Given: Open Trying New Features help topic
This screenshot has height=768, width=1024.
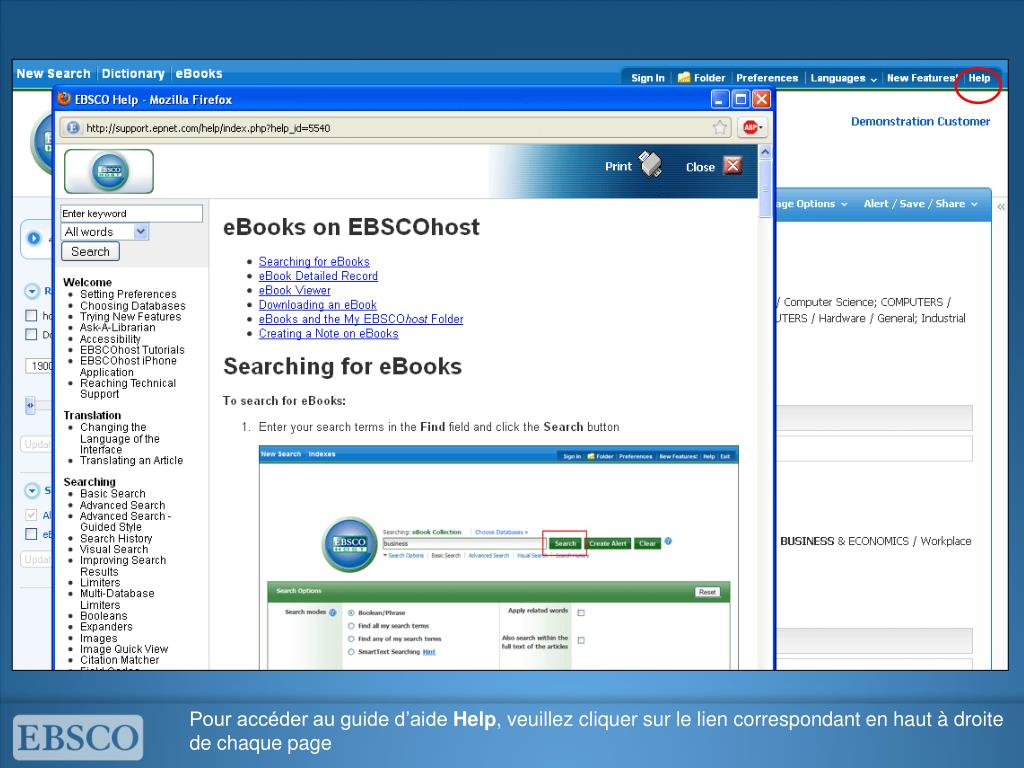Looking at the screenshot, I should coord(131,317).
